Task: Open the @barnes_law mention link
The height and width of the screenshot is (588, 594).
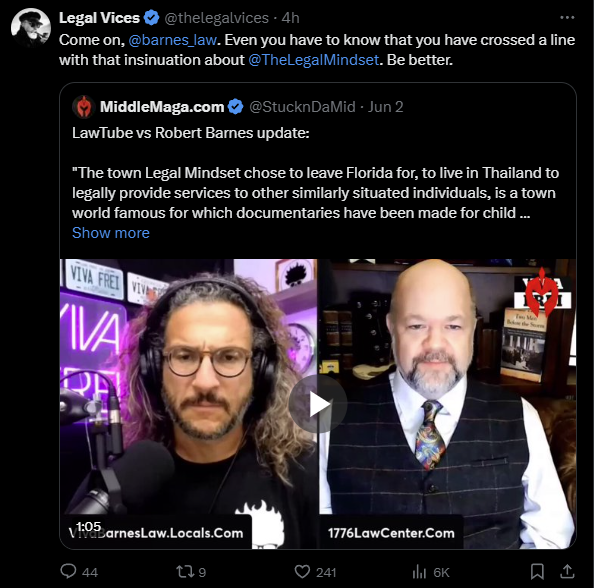Action: pos(172,40)
